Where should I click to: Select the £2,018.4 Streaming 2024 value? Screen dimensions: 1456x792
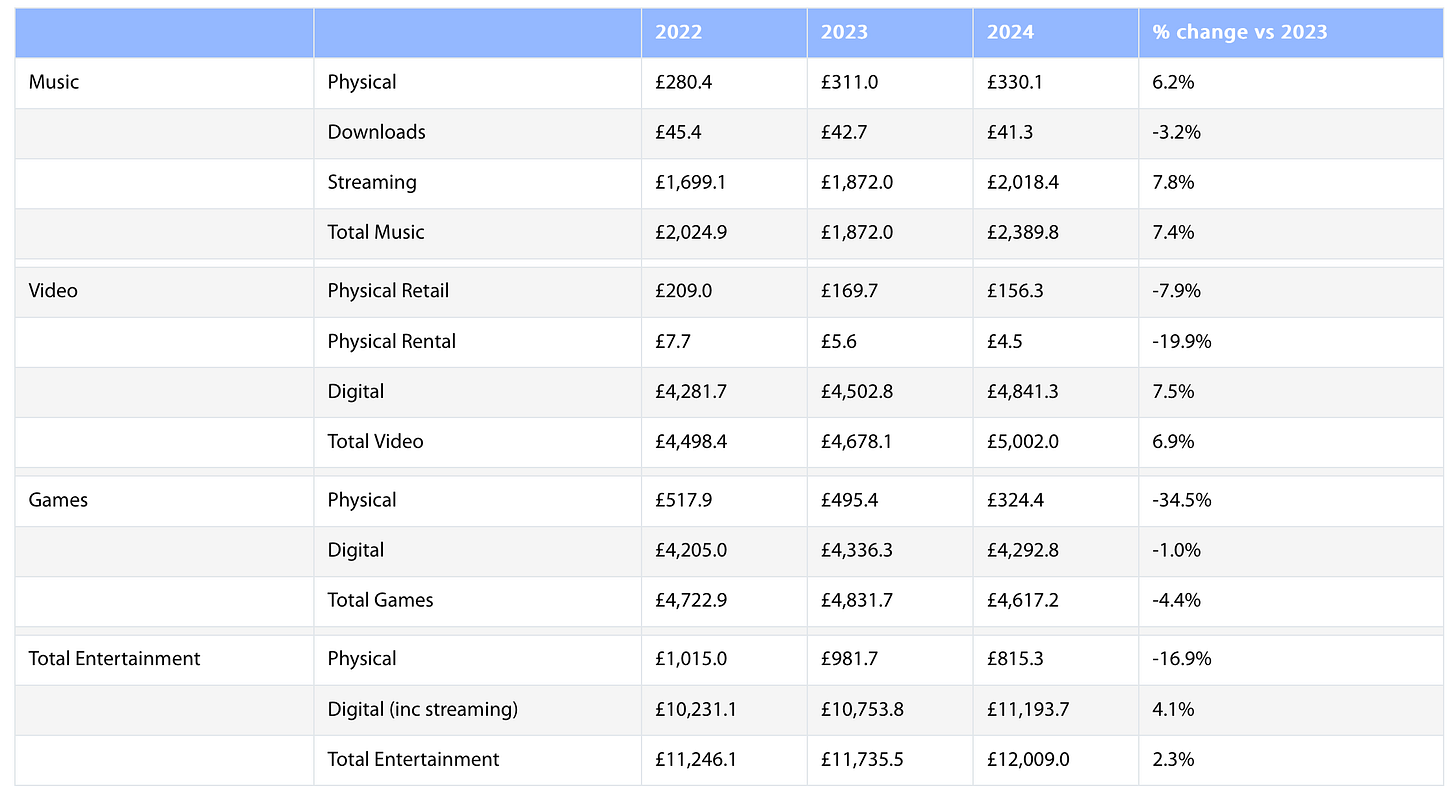pyautogui.click(x=1023, y=182)
